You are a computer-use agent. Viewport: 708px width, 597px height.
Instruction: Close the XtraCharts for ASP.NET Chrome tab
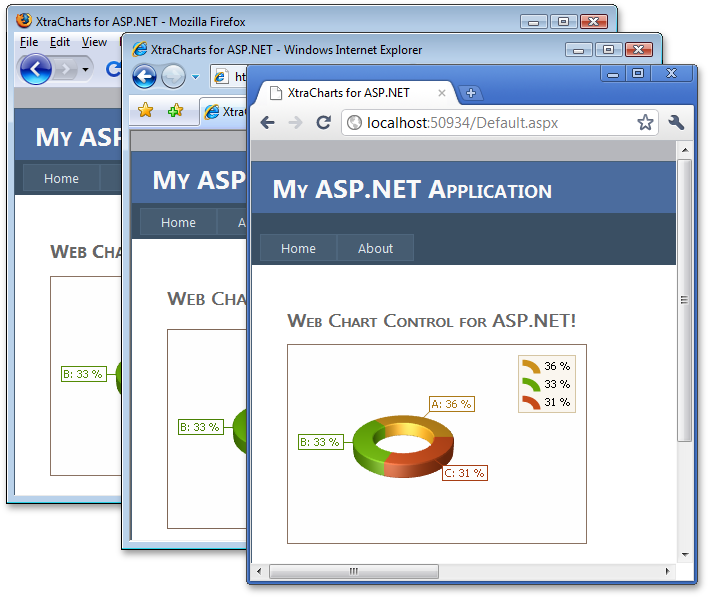[442, 93]
